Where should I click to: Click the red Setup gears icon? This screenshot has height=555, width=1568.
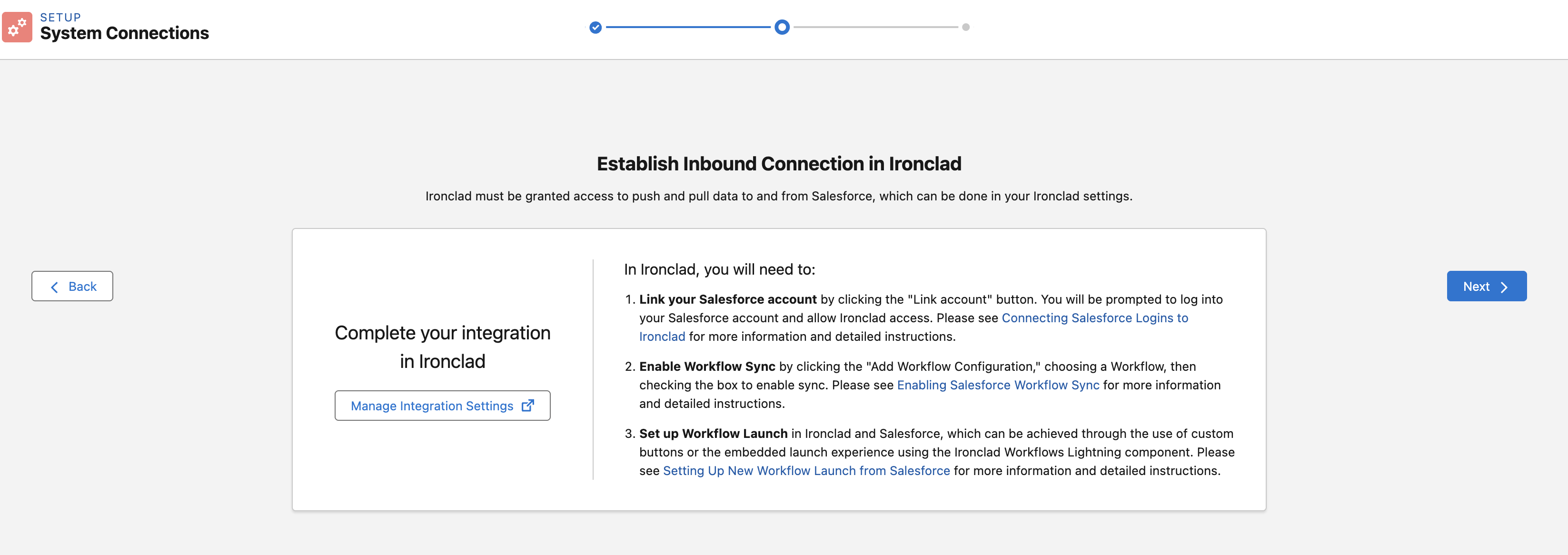click(x=17, y=27)
